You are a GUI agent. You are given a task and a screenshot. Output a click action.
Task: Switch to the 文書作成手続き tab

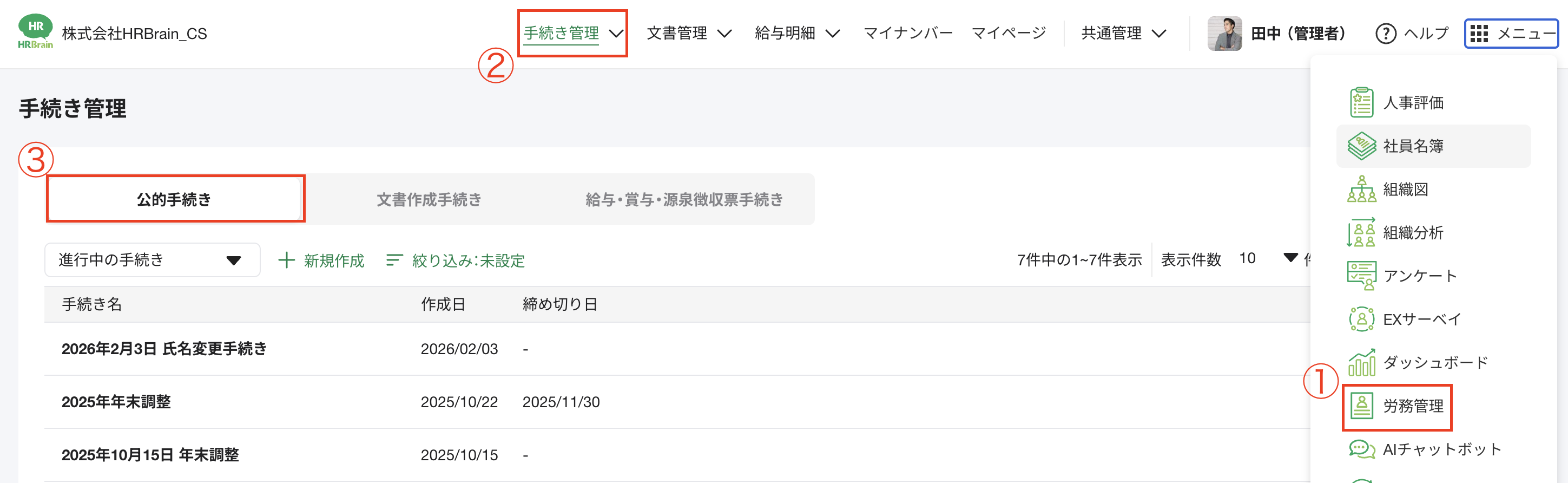tap(429, 199)
